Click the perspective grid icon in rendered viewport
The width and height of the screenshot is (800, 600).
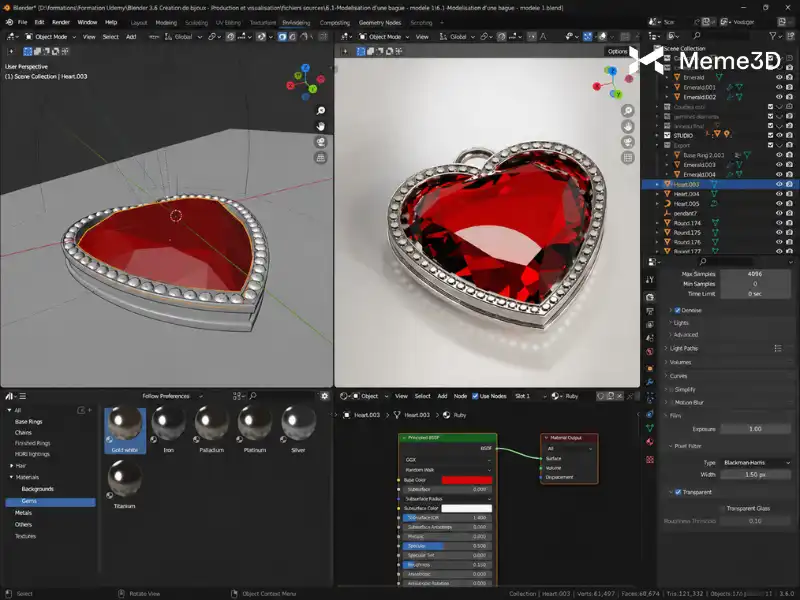tap(628, 158)
